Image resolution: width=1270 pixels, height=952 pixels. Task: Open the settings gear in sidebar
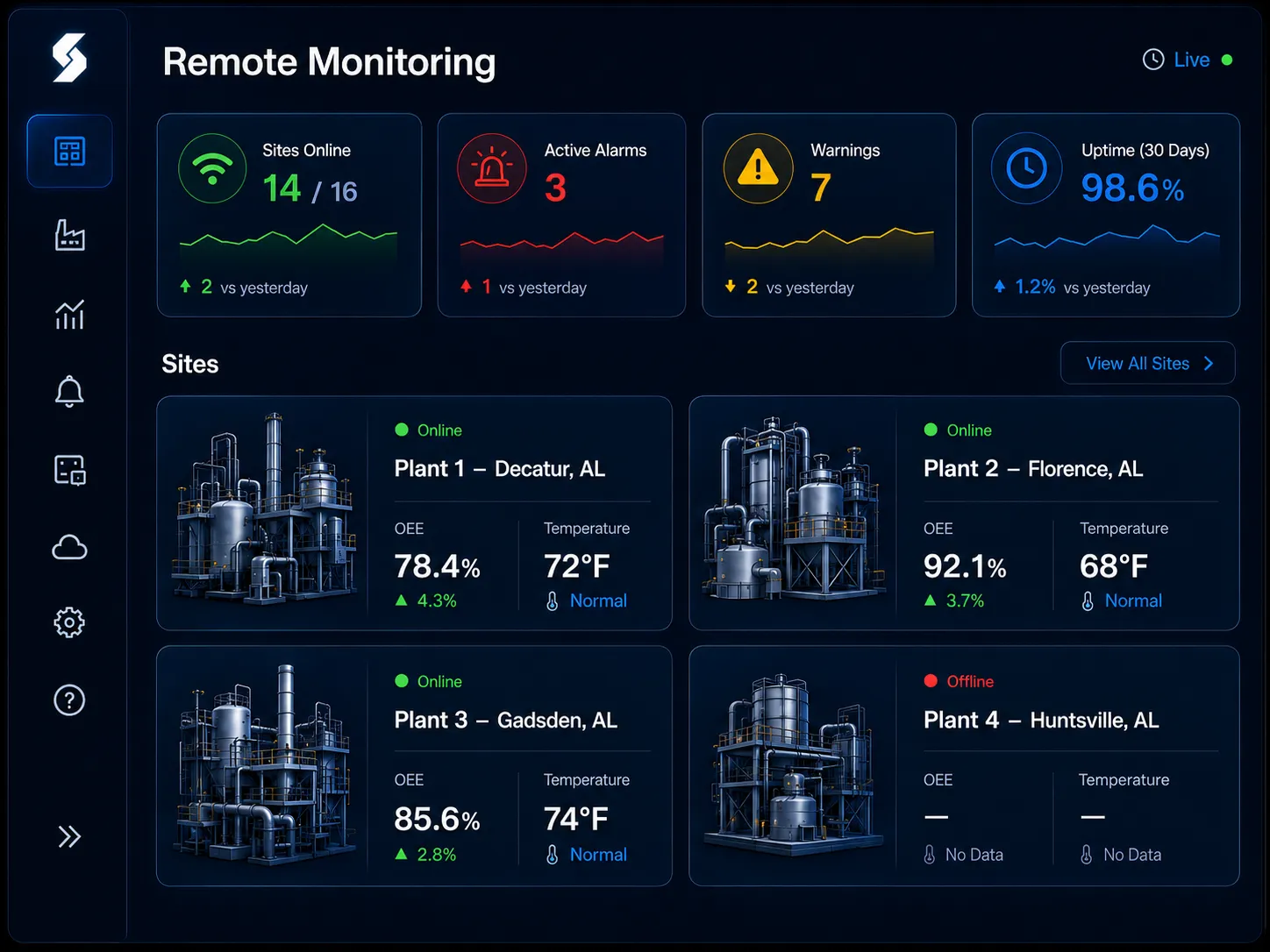coord(69,622)
